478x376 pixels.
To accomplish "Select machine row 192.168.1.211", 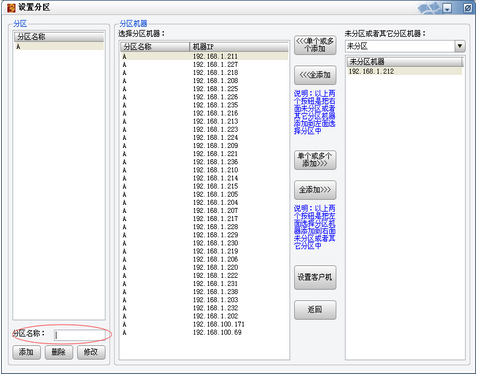I will 204,56.
